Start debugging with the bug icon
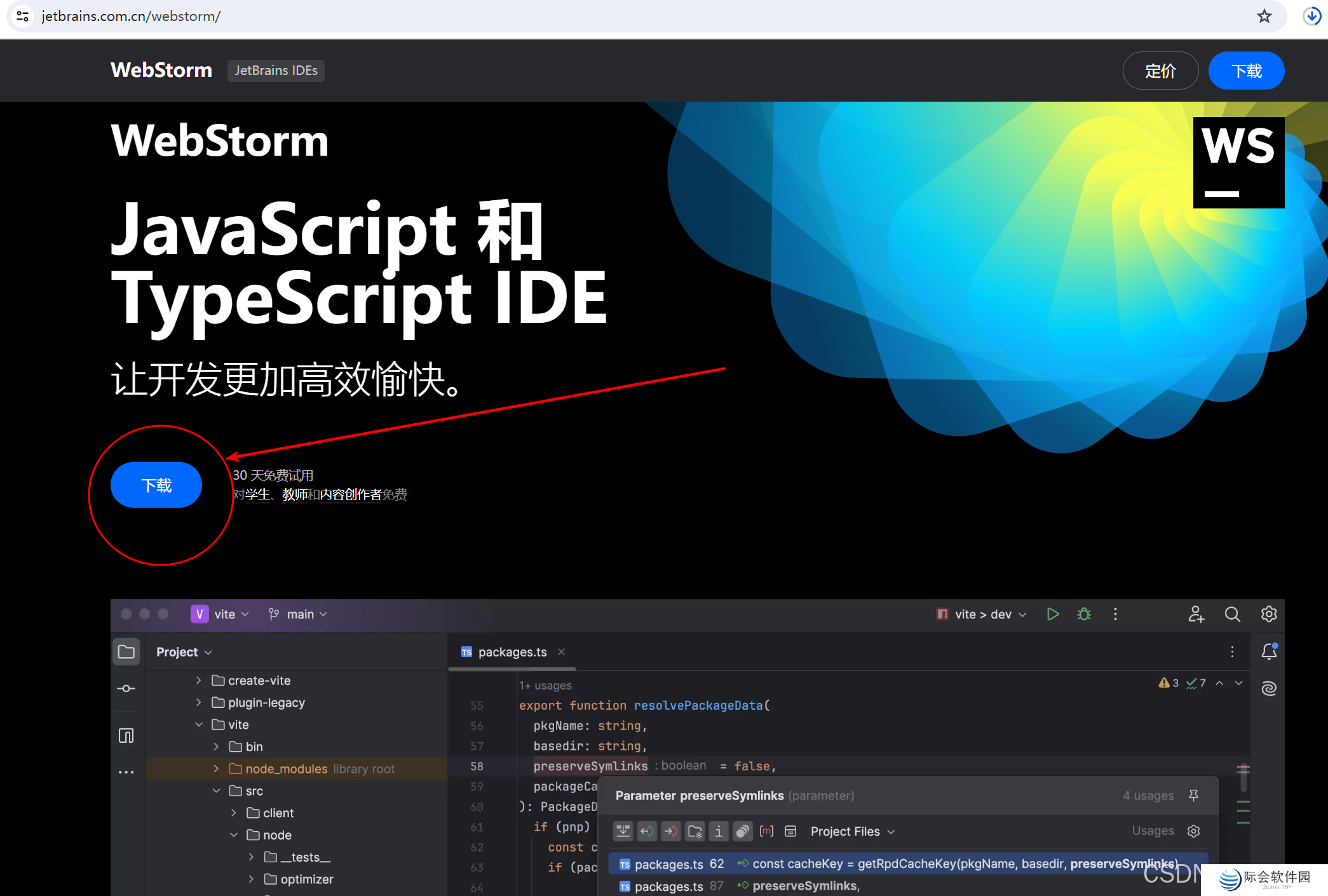Image resolution: width=1328 pixels, height=896 pixels. (1084, 614)
